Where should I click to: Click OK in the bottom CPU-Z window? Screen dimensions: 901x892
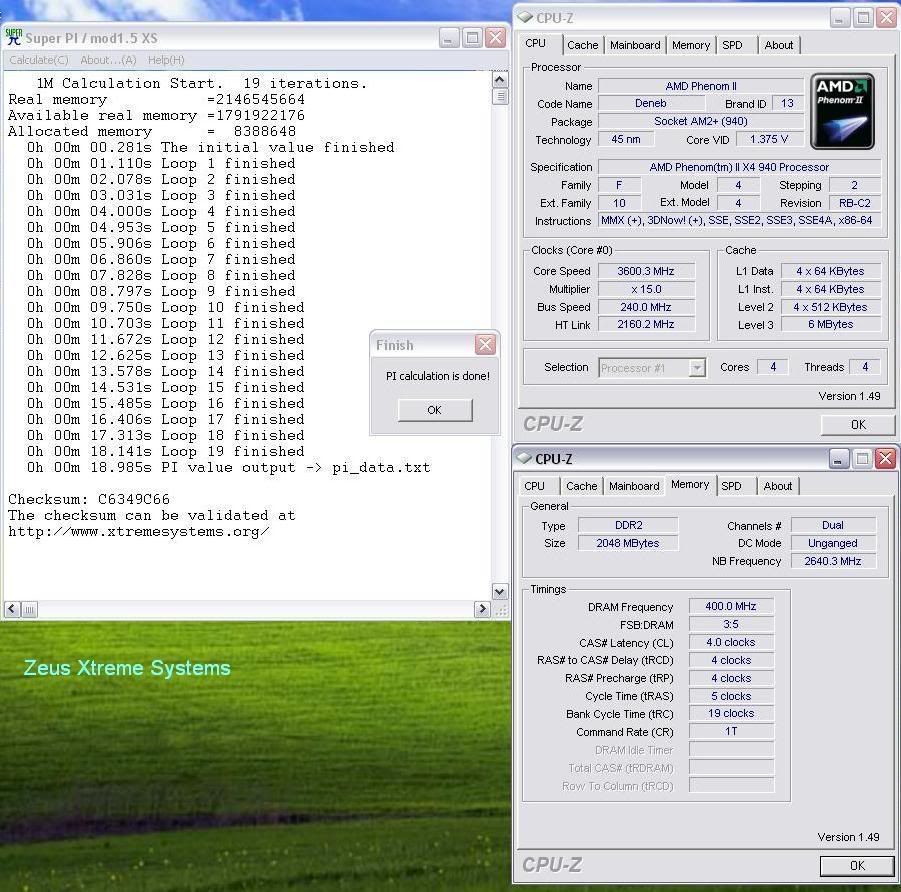[x=857, y=866]
